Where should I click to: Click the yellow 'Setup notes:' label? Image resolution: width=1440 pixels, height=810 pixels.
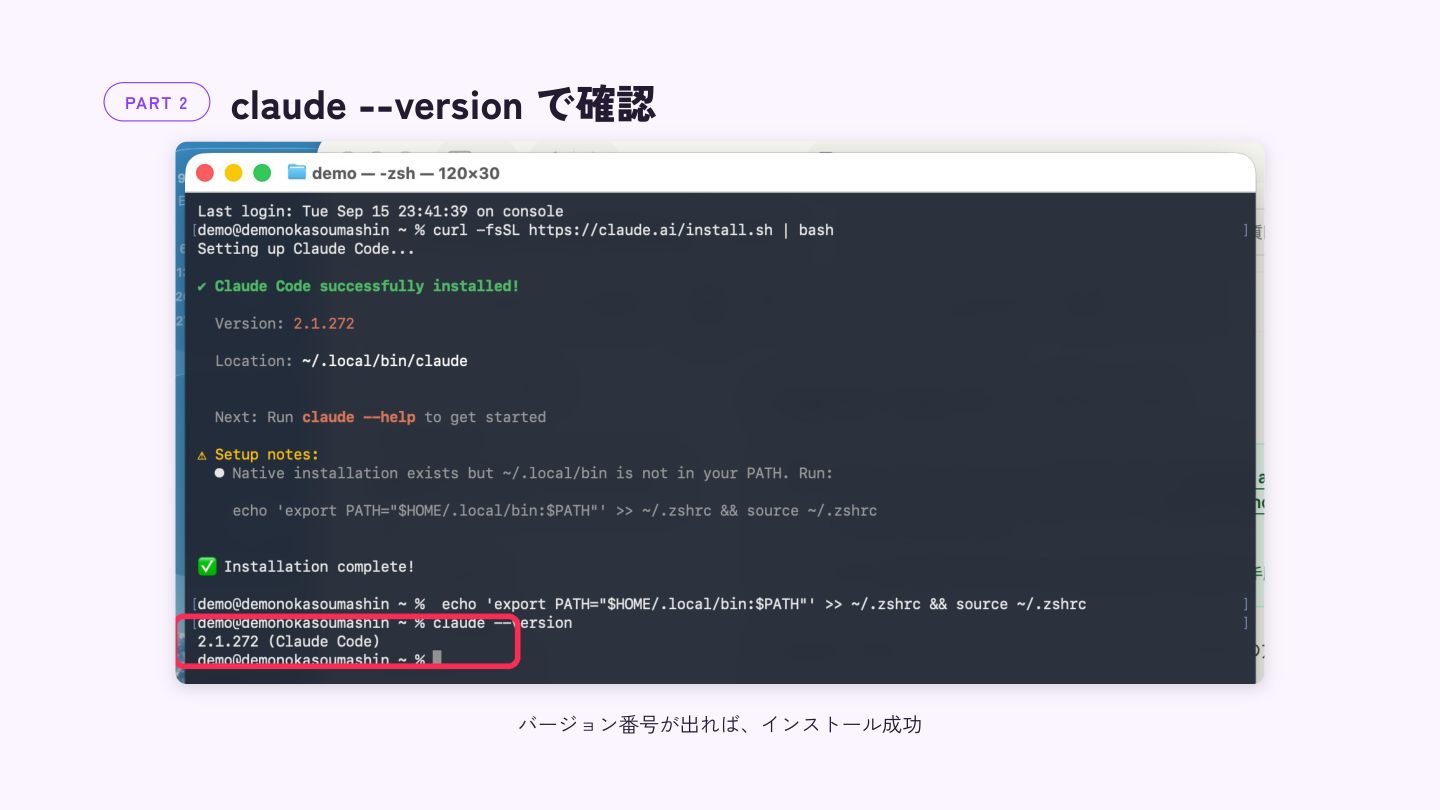[267, 454]
